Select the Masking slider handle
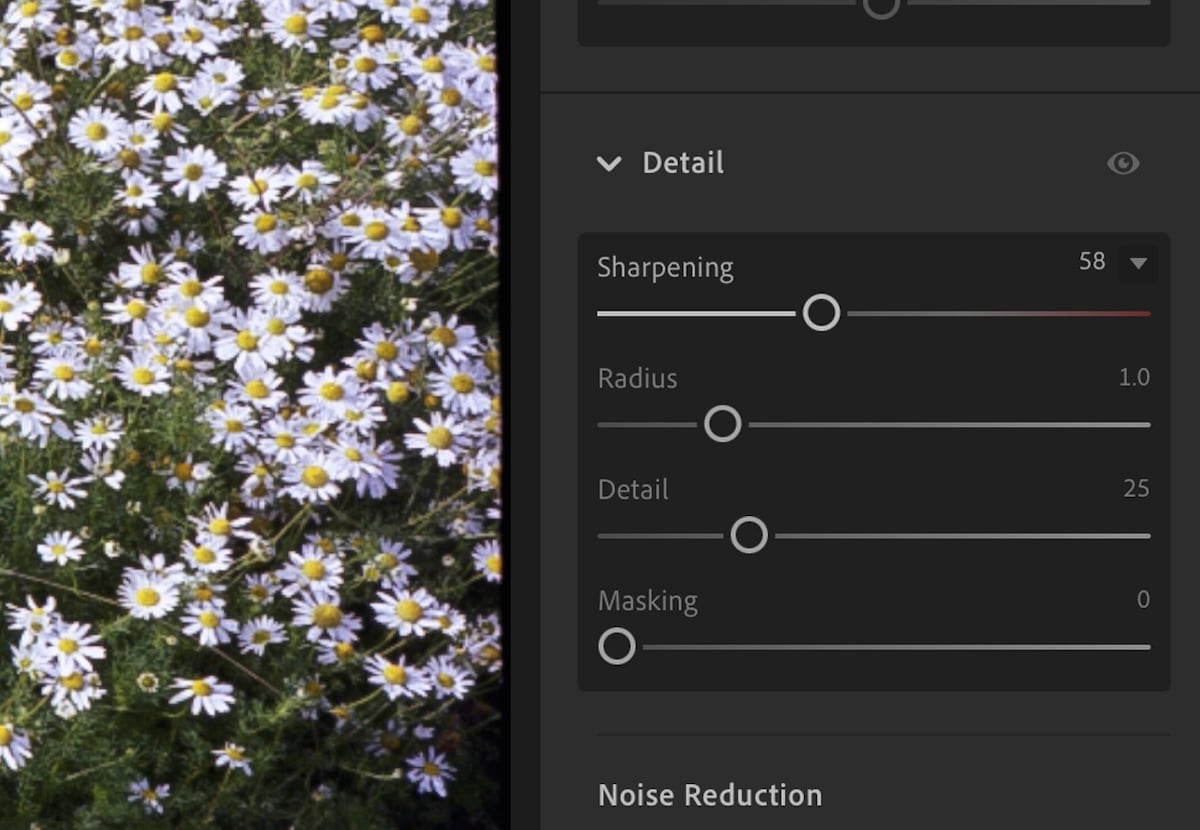1200x830 pixels. (617, 646)
